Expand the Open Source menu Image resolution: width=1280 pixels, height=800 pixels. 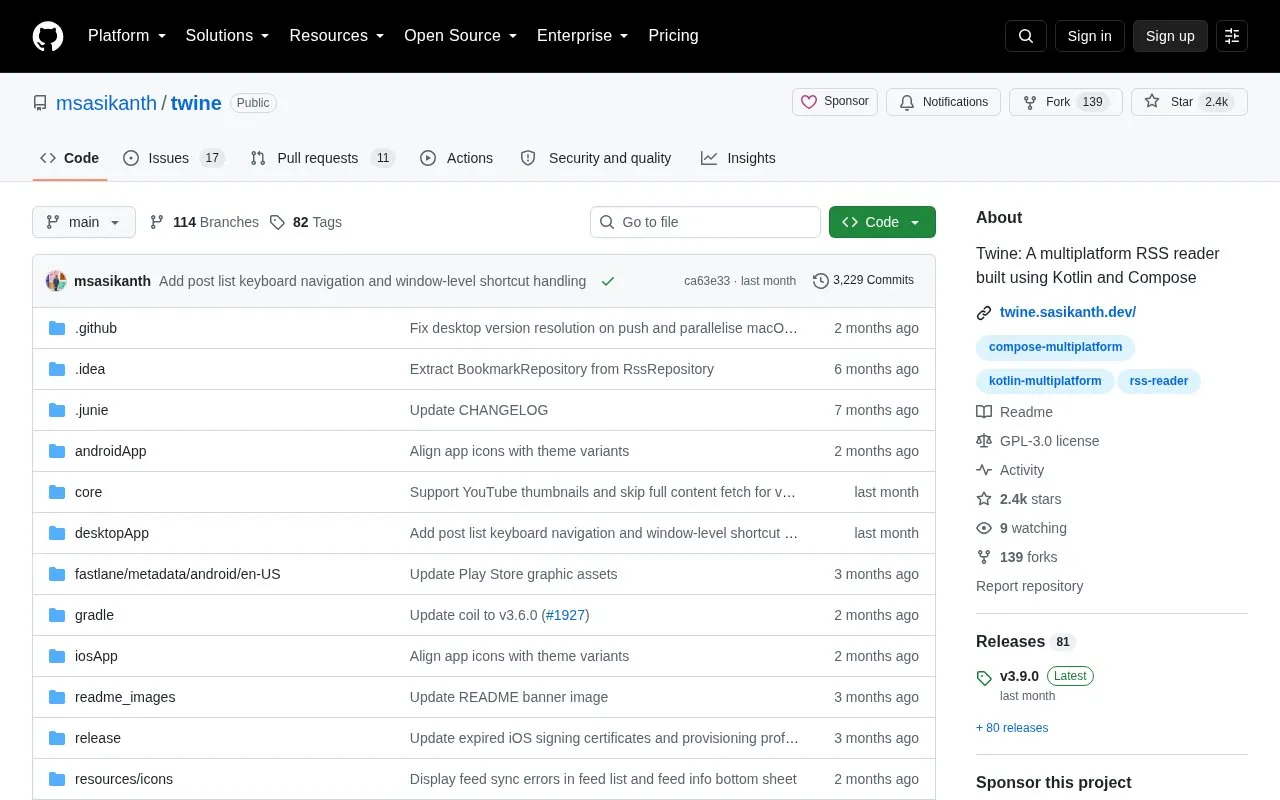[x=461, y=36]
